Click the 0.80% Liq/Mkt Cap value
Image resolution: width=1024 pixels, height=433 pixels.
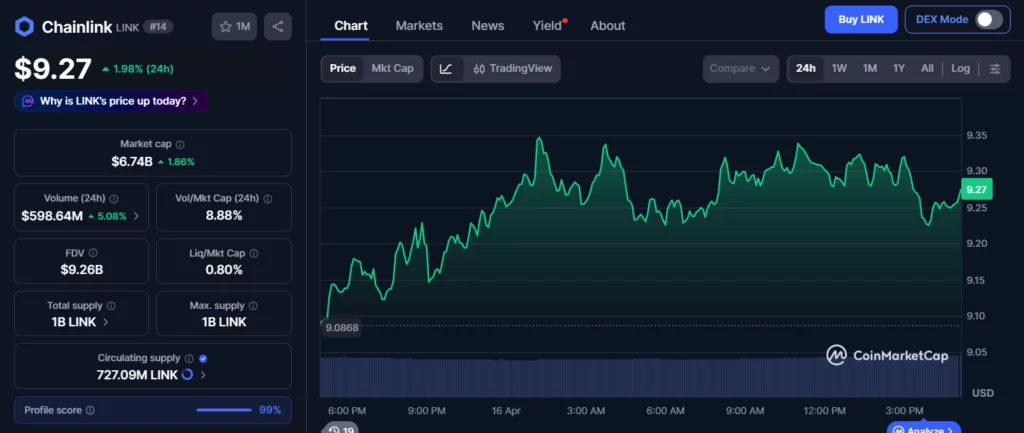click(x=224, y=270)
